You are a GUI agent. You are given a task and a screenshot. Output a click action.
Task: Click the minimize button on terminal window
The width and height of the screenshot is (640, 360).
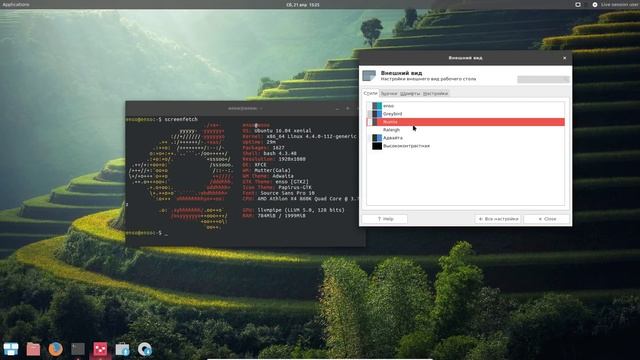coord(337,109)
